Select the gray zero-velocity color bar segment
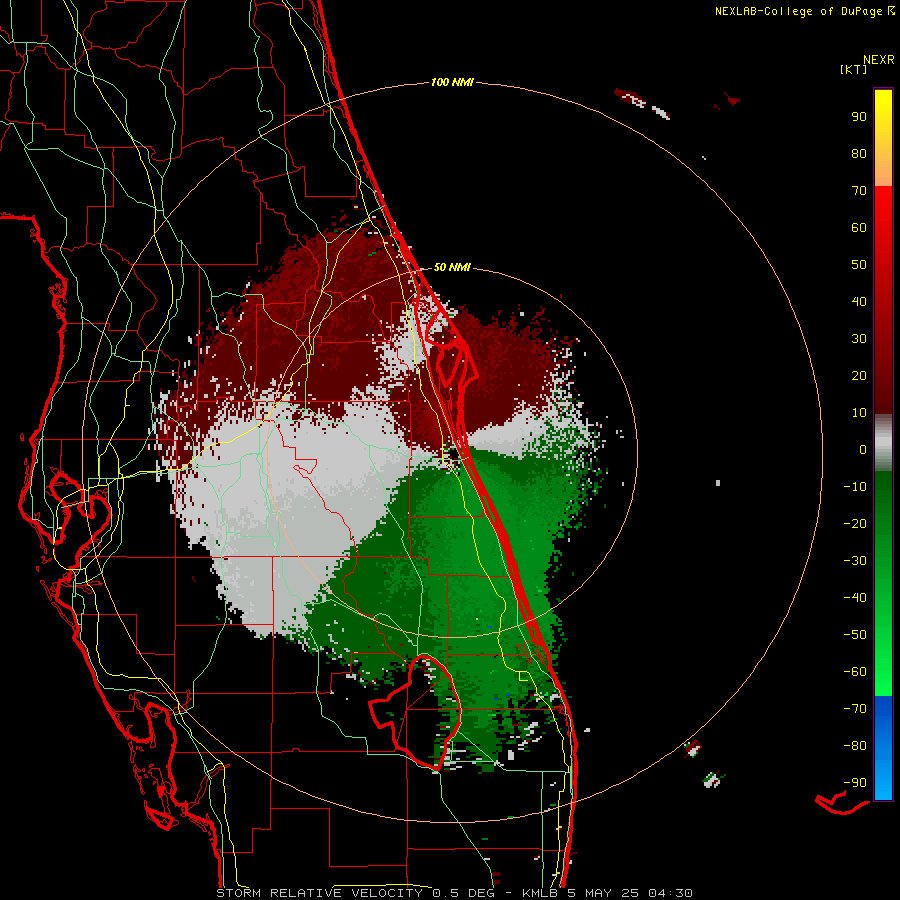900x900 pixels. pyautogui.click(x=883, y=443)
